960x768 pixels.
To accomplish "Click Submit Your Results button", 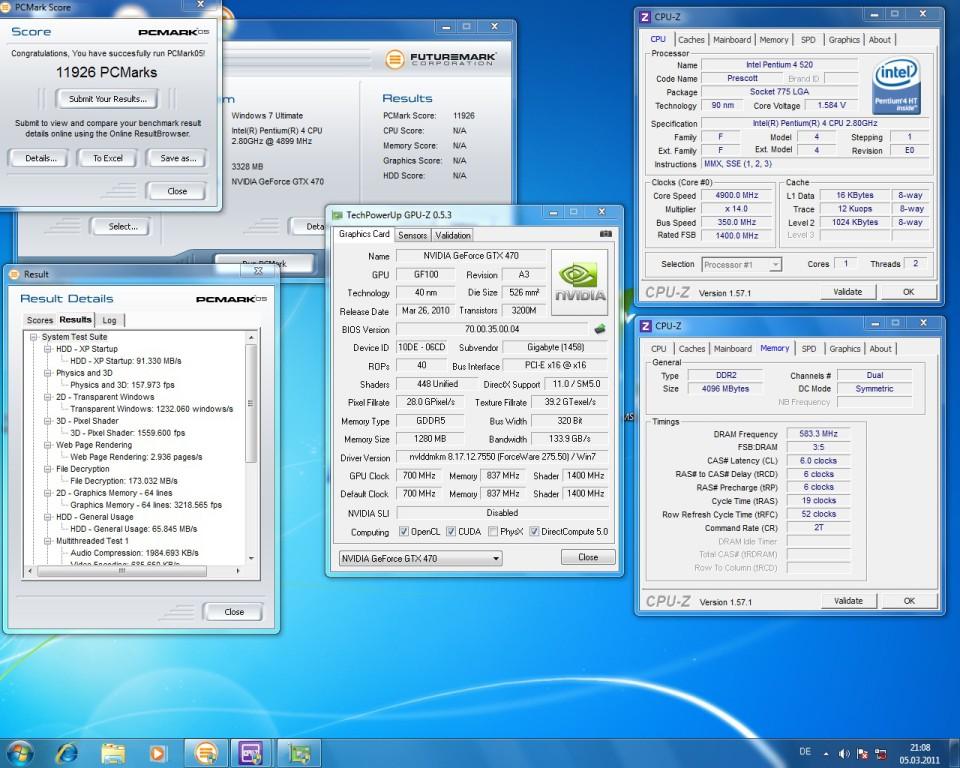I will tap(107, 99).
